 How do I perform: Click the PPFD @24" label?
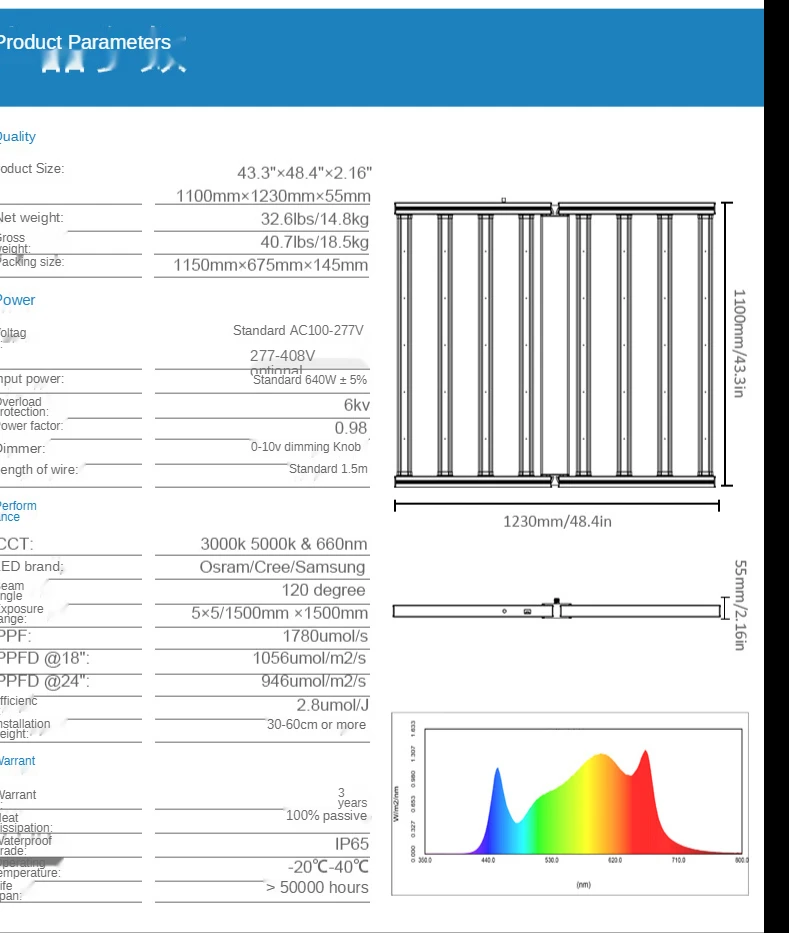pyautogui.click(x=45, y=681)
